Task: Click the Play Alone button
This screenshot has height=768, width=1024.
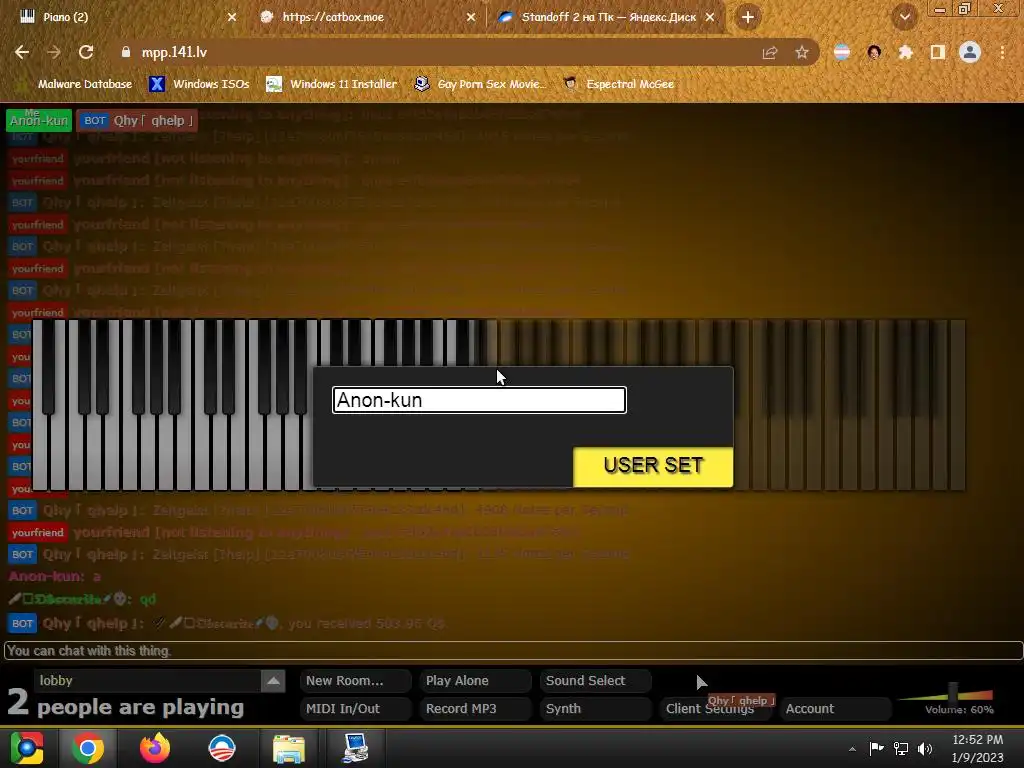Action: pyautogui.click(x=475, y=680)
